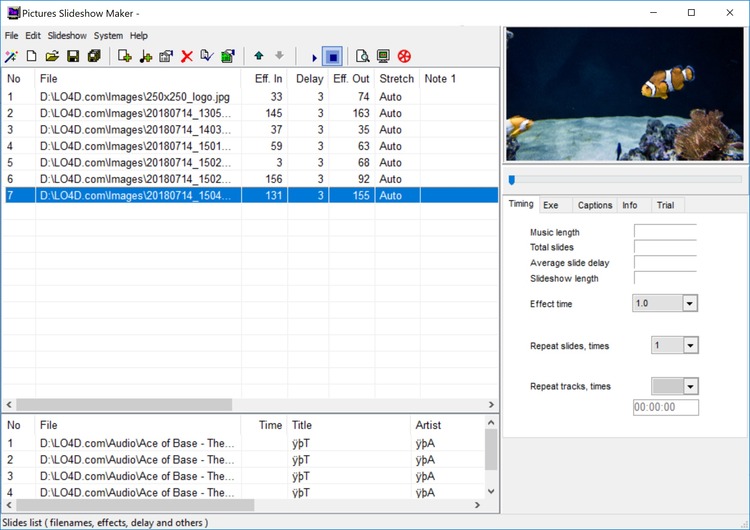The image size is (750, 530).
Task: Click the slides list File column header
Action: click(x=138, y=78)
